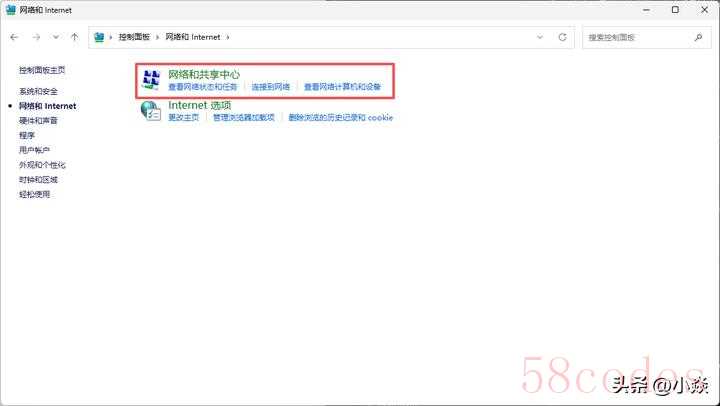This screenshot has height=406, width=720.
Task: Open 更改主页 link
Action: point(184,118)
